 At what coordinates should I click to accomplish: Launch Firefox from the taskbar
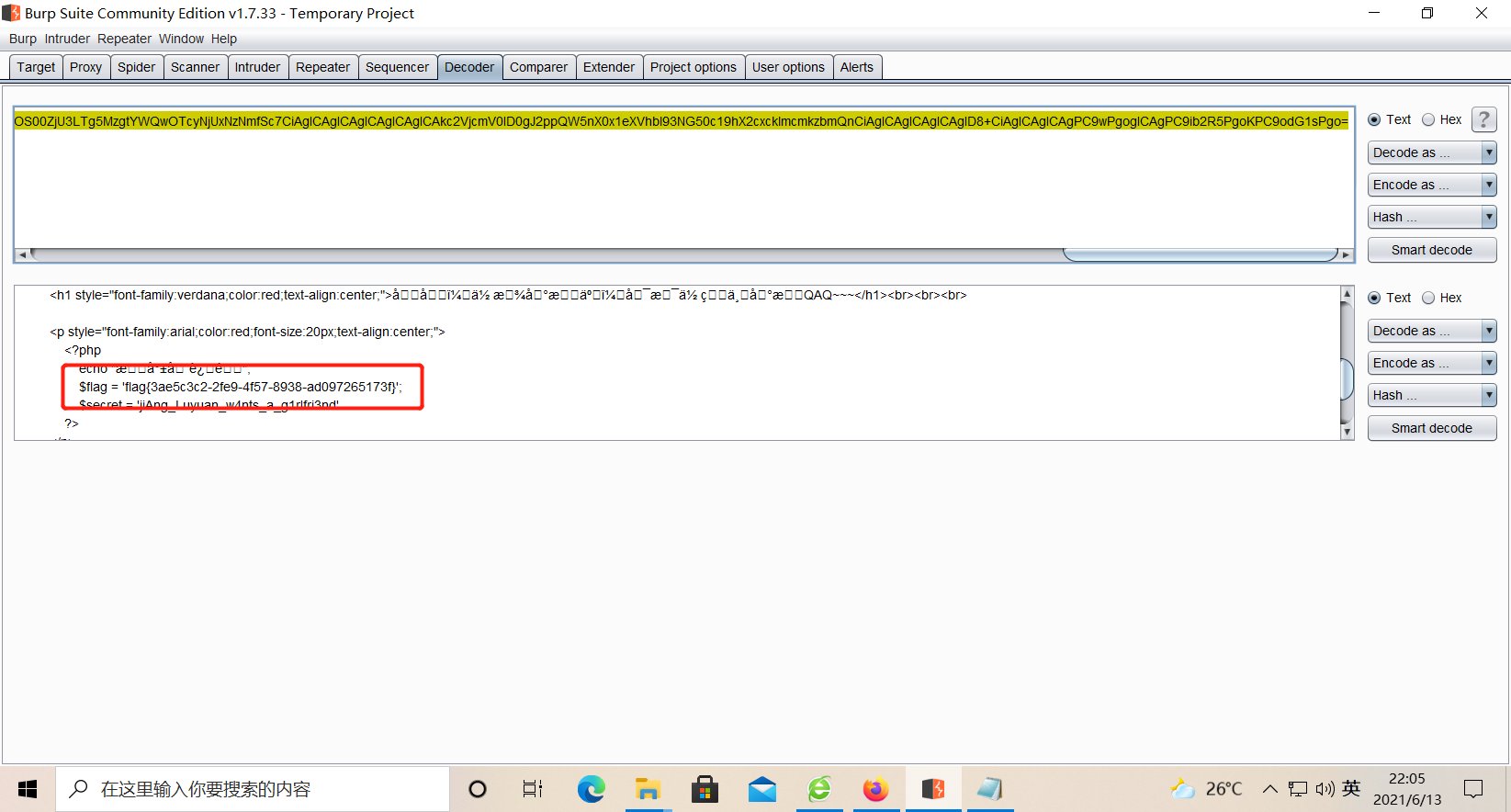[876, 789]
